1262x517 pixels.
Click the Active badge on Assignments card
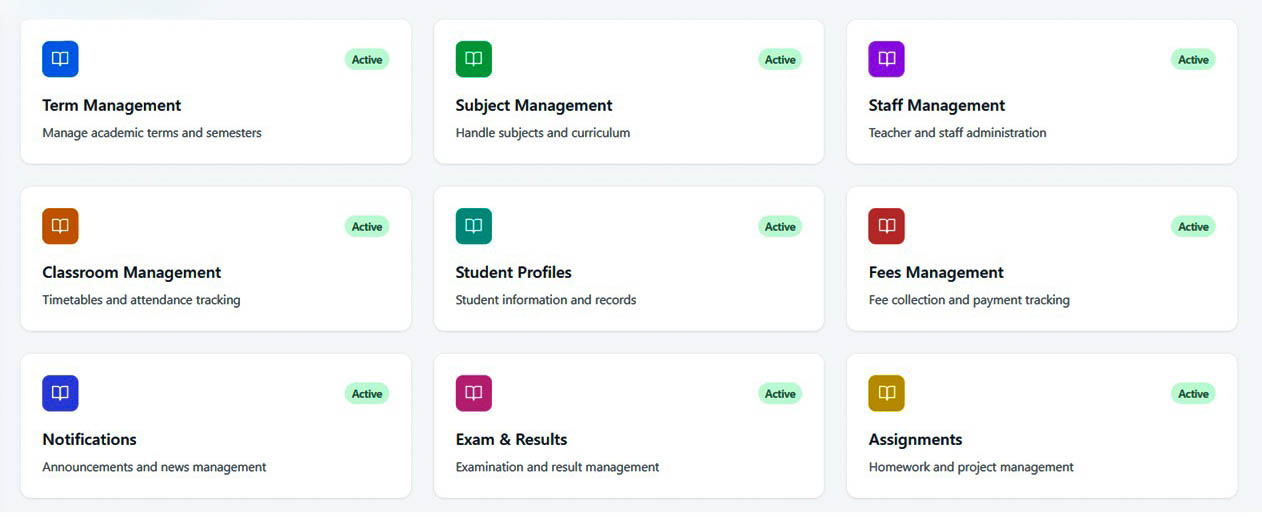1193,394
